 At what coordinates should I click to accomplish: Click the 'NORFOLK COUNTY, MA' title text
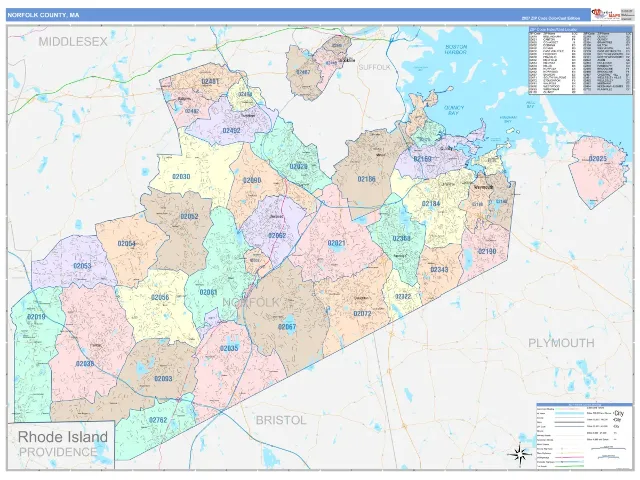click(43, 15)
